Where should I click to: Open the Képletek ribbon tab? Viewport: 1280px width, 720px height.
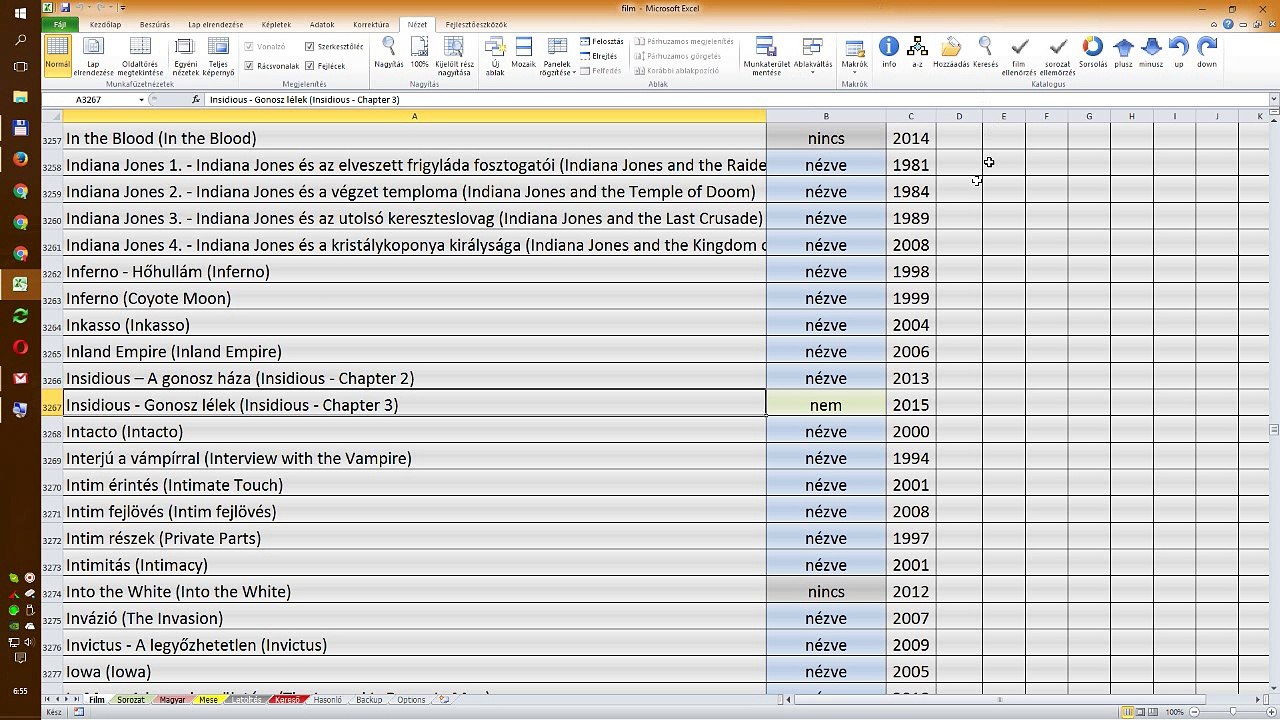click(277, 24)
